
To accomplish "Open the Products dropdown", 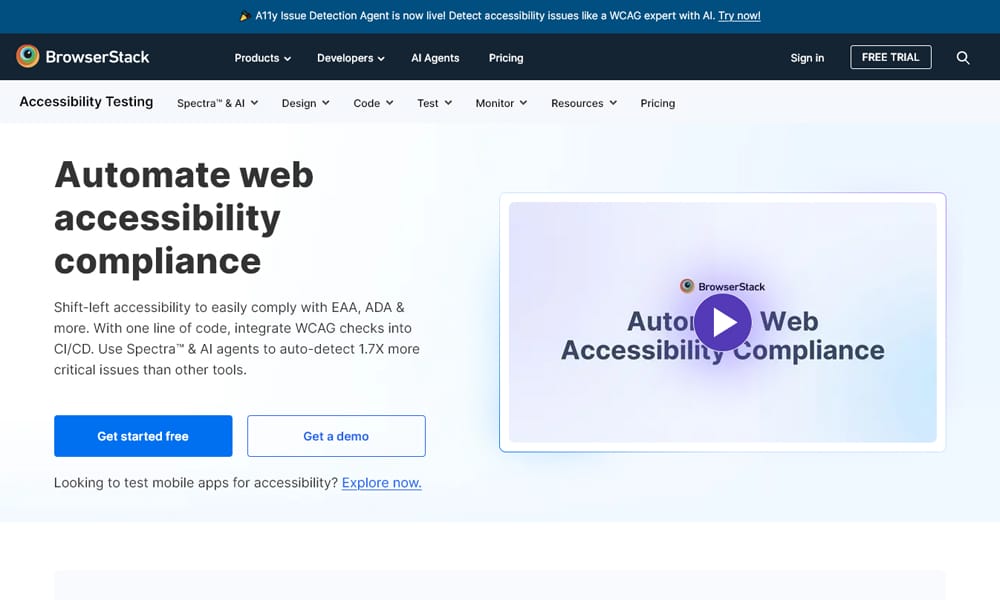I will 262,58.
